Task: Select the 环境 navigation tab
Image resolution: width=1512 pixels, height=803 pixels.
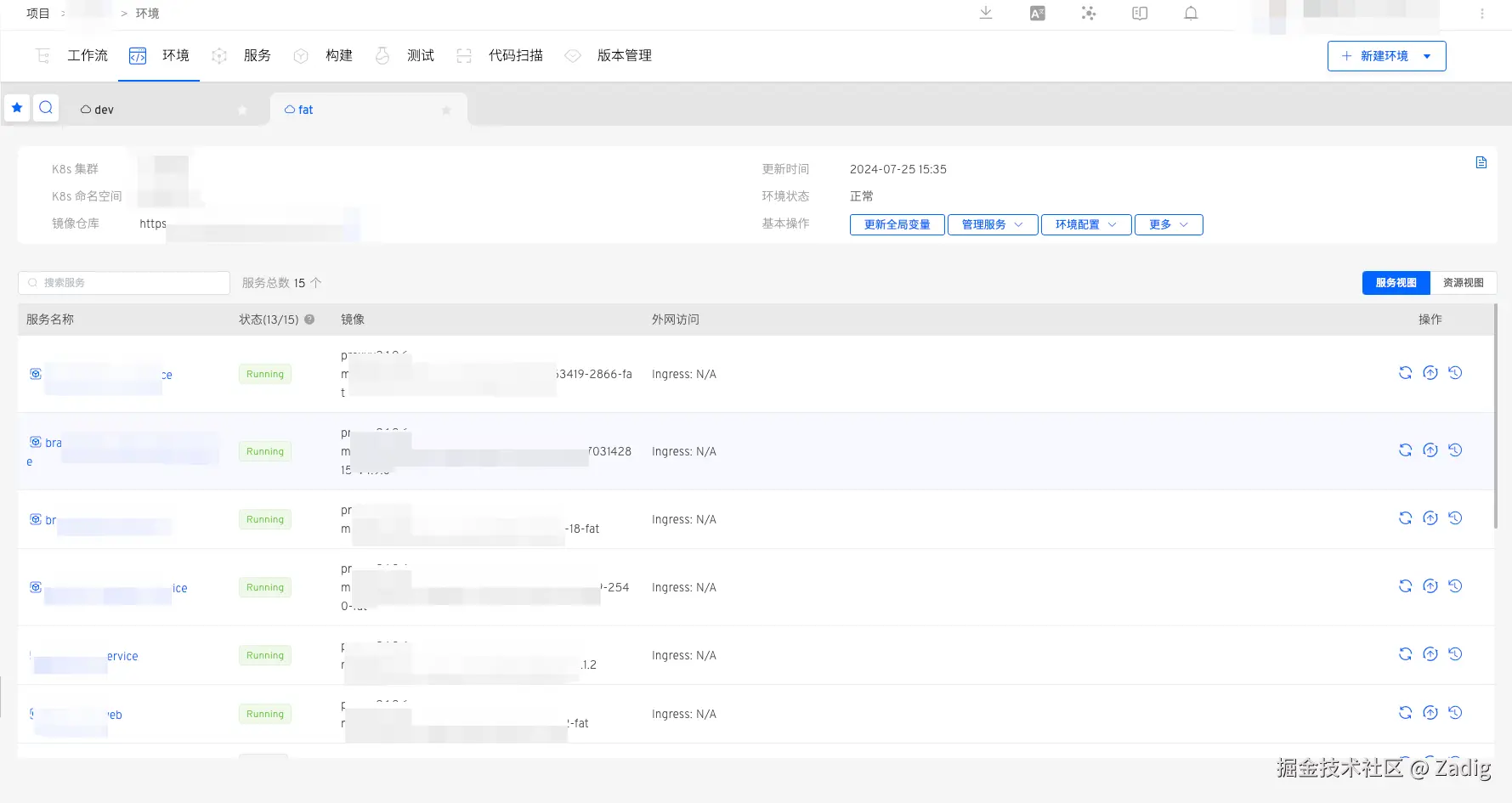Action: click(x=159, y=55)
